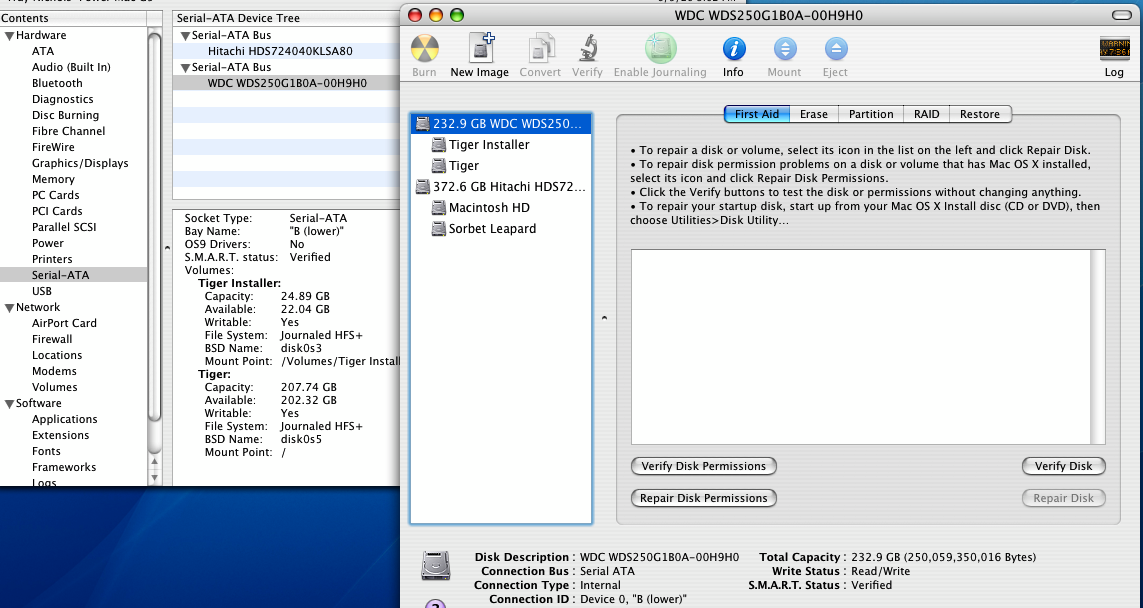Collapse the Network section in Contents
The height and width of the screenshot is (608, 1143).
[9, 308]
